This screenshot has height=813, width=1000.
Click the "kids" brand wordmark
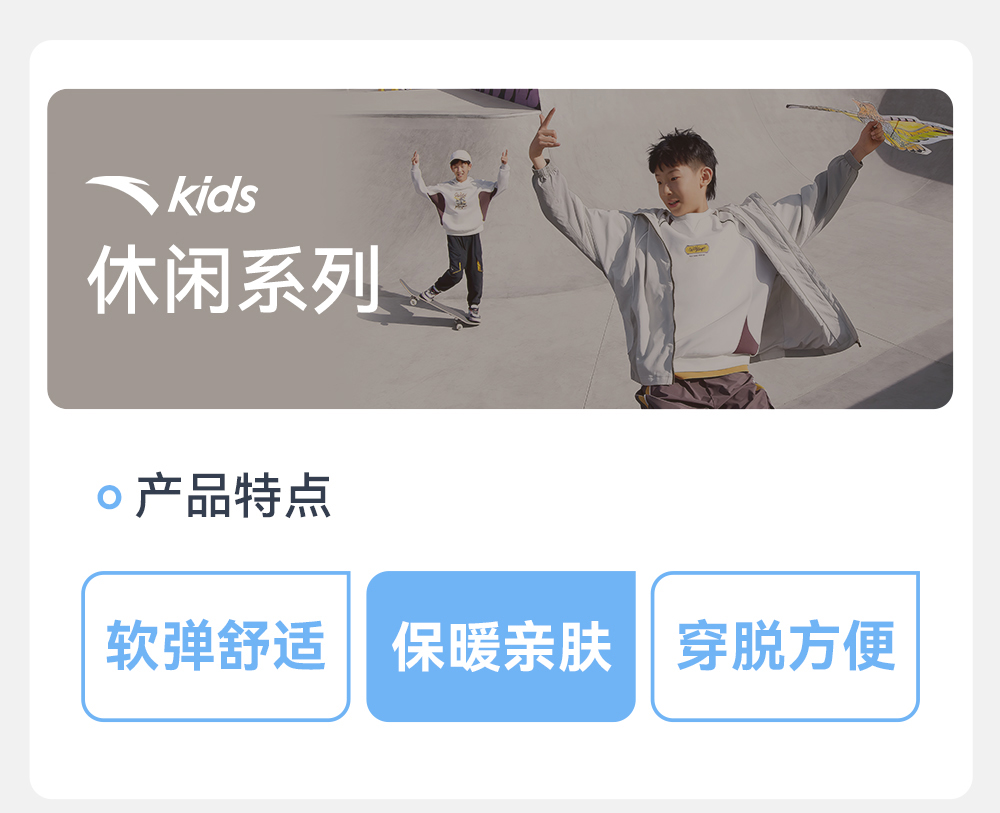[213, 194]
